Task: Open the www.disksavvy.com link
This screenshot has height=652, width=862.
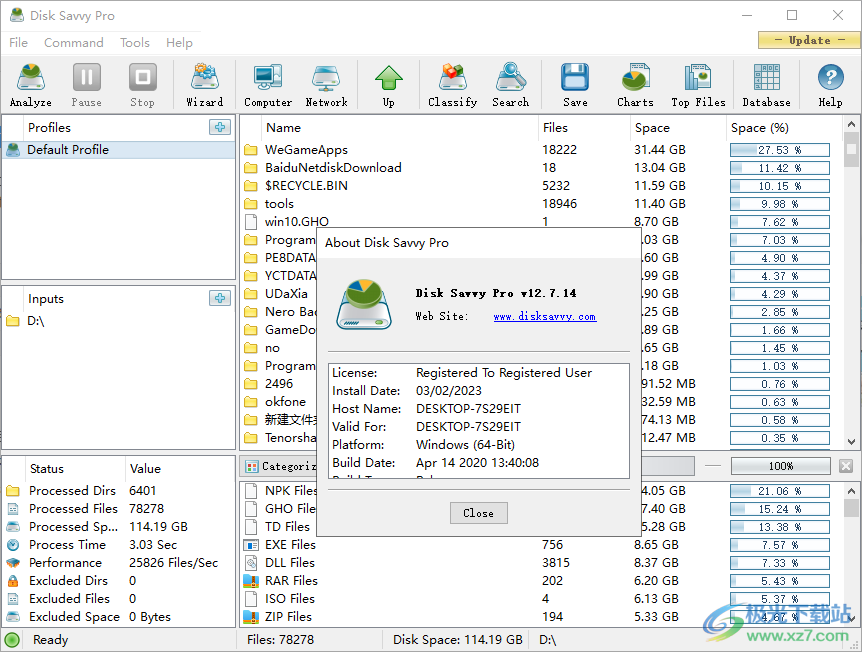Action: 544,316
